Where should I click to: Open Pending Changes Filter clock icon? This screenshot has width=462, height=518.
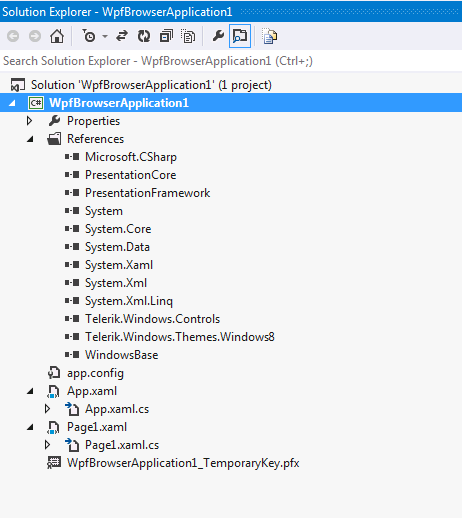pyautogui.click(x=89, y=36)
